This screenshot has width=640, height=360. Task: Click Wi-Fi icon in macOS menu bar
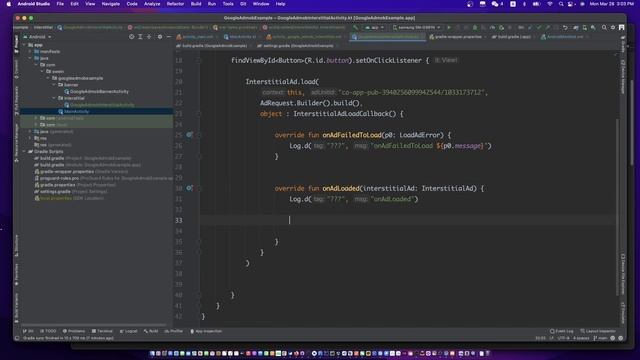550,4
